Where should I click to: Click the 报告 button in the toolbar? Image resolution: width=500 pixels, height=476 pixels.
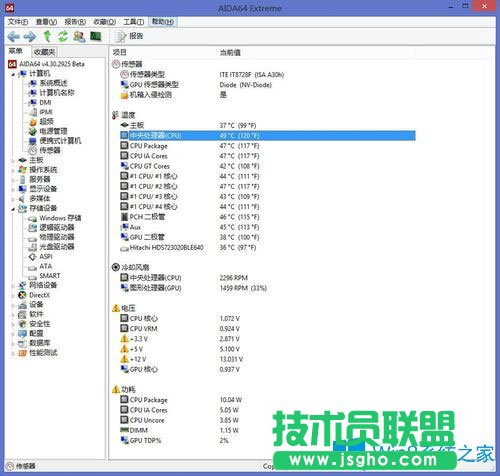(x=129, y=36)
